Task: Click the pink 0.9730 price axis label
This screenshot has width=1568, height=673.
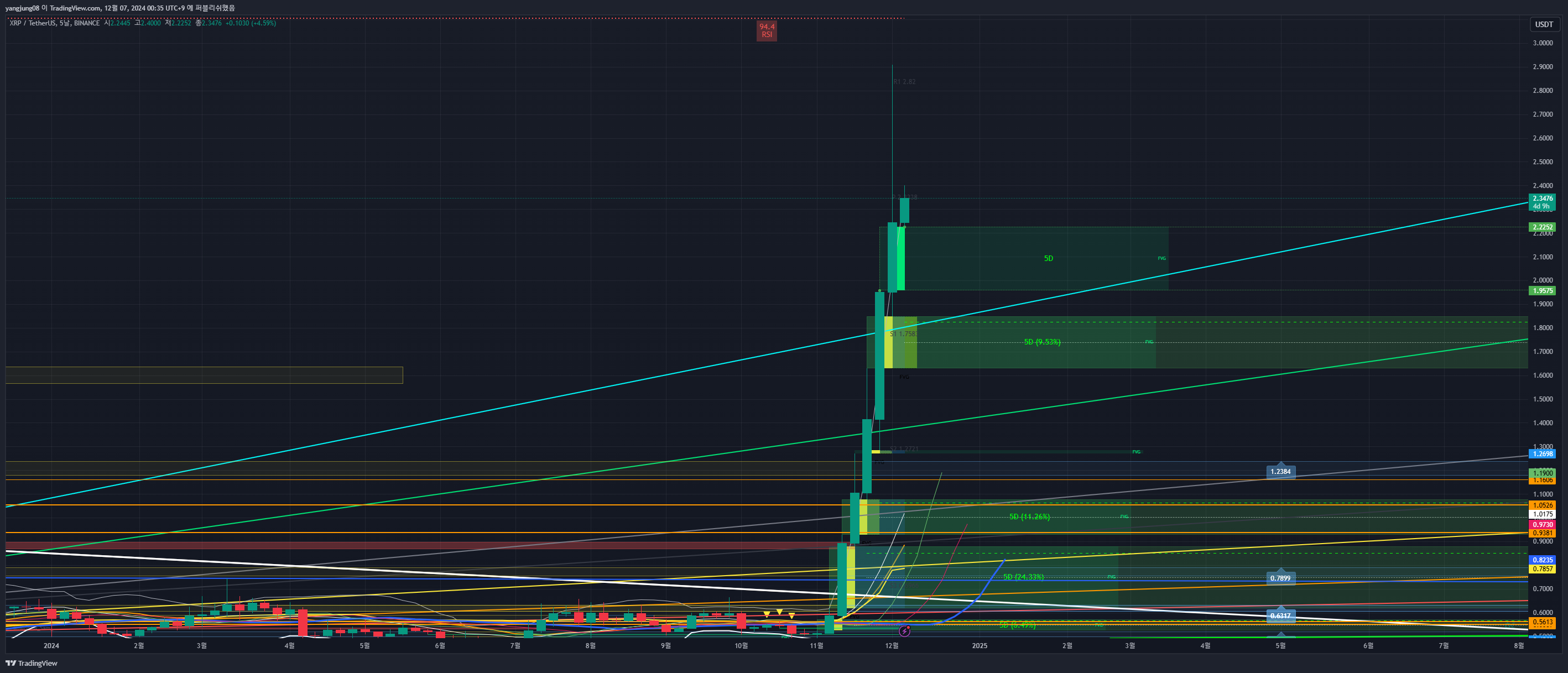Action: [1542, 525]
